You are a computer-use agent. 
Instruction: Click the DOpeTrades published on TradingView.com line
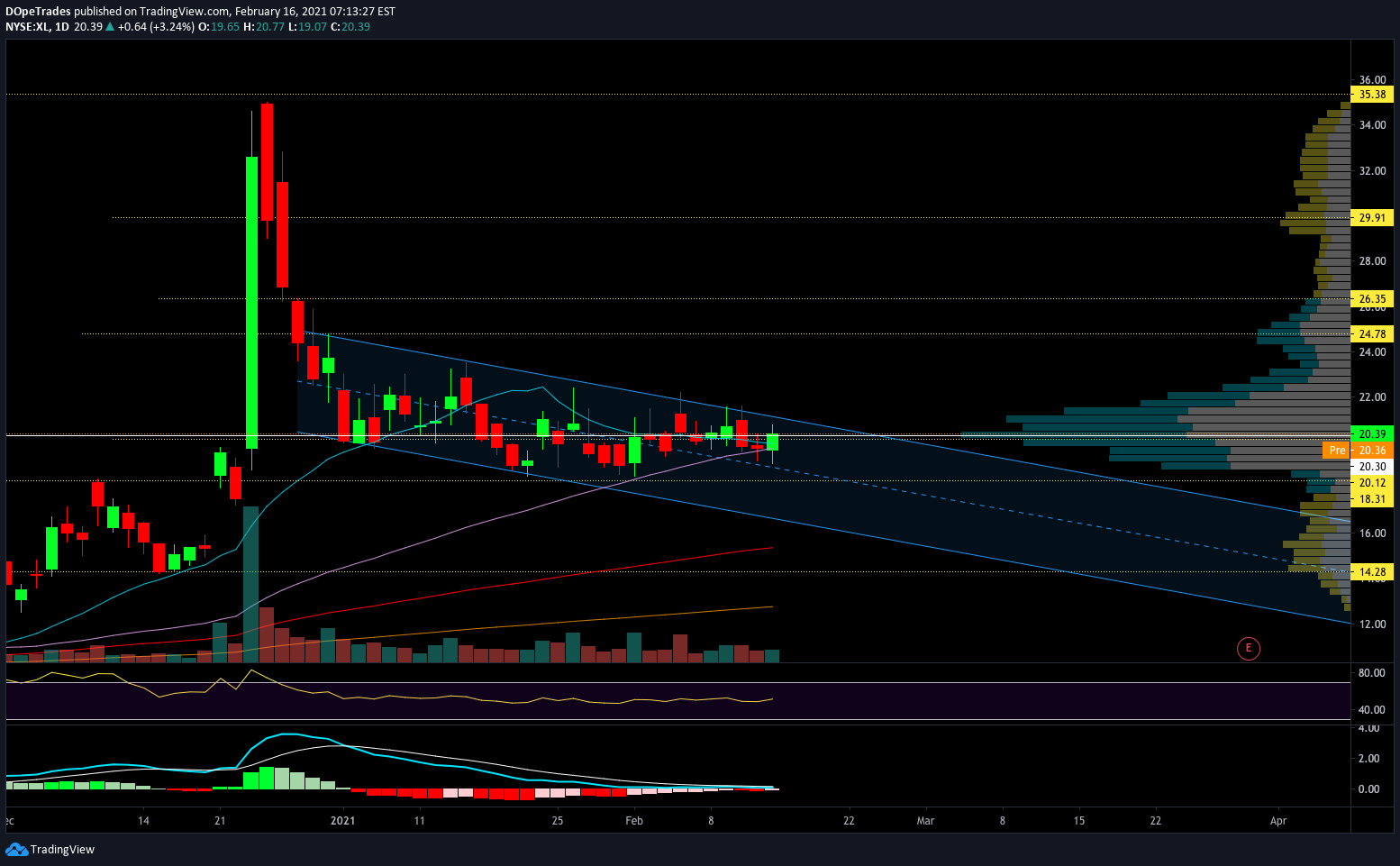200,12
